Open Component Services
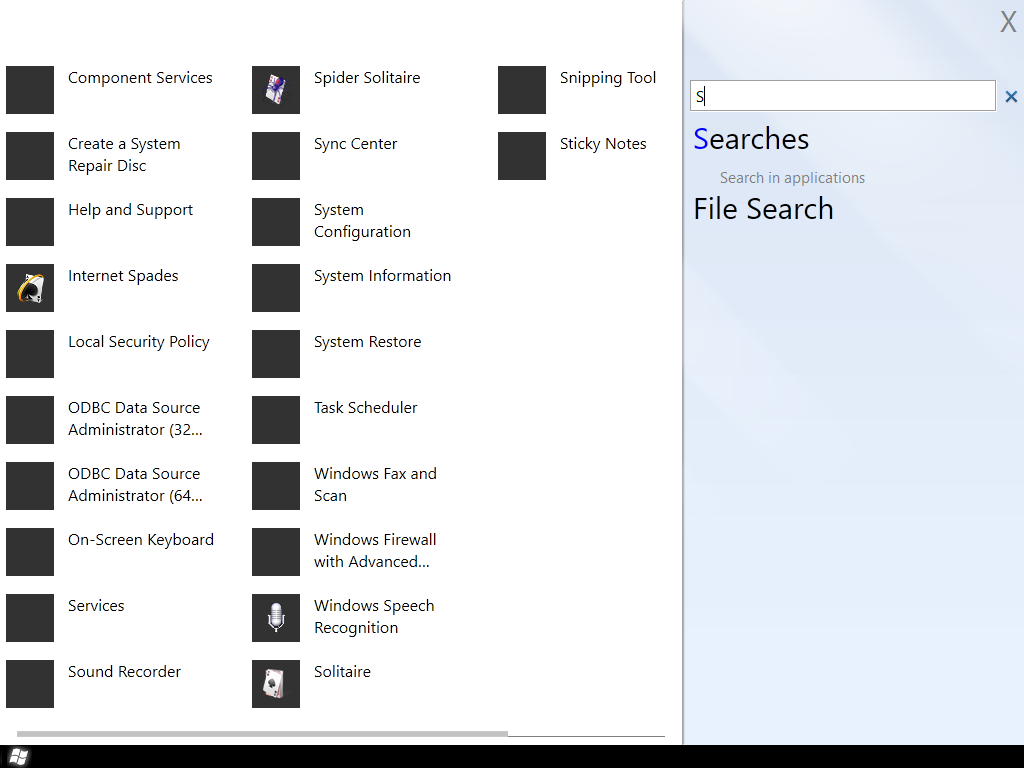The height and width of the screenshot is (768, 1024). [140, 78]
